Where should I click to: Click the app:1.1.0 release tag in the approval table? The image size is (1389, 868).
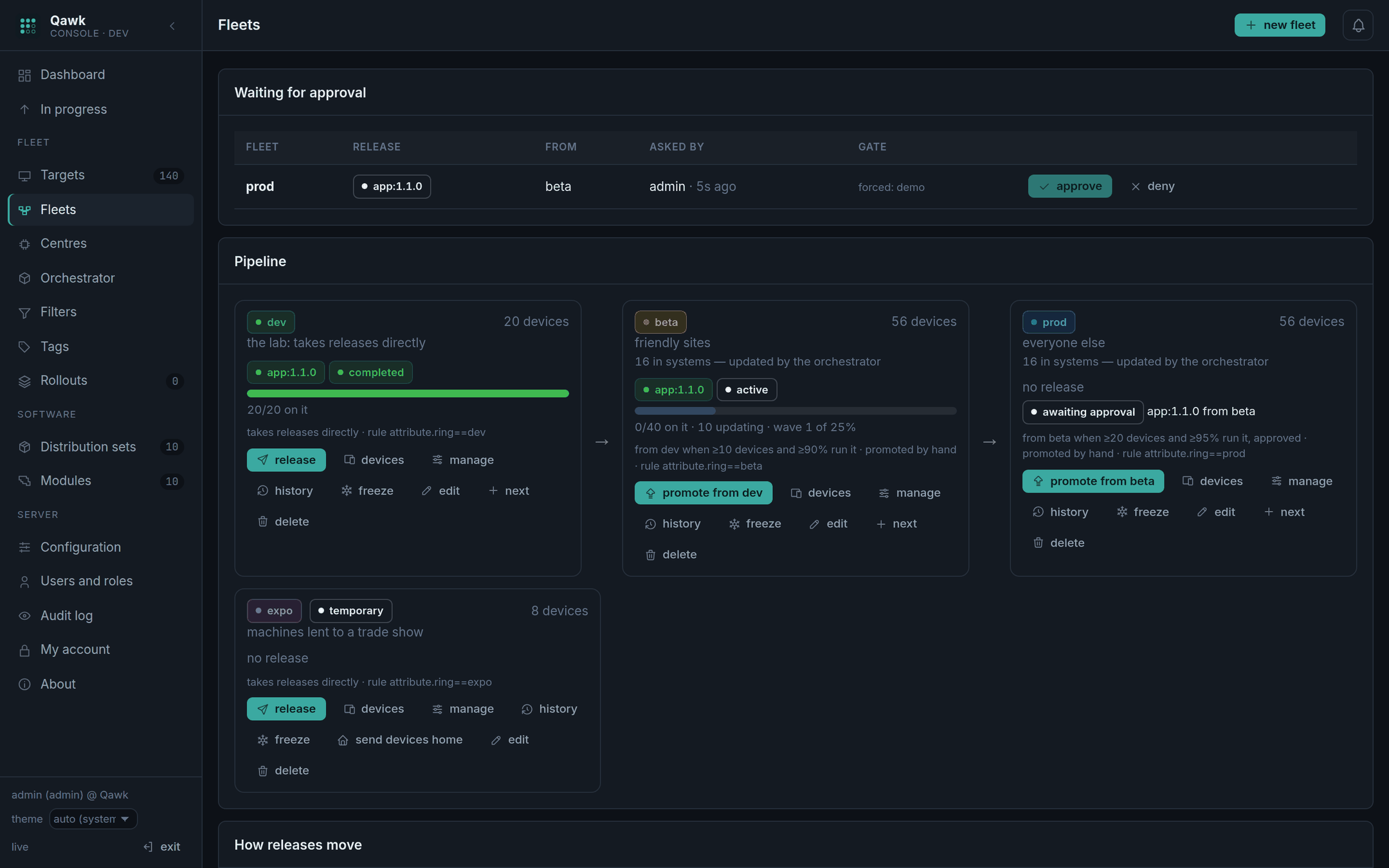pos(392,186)
